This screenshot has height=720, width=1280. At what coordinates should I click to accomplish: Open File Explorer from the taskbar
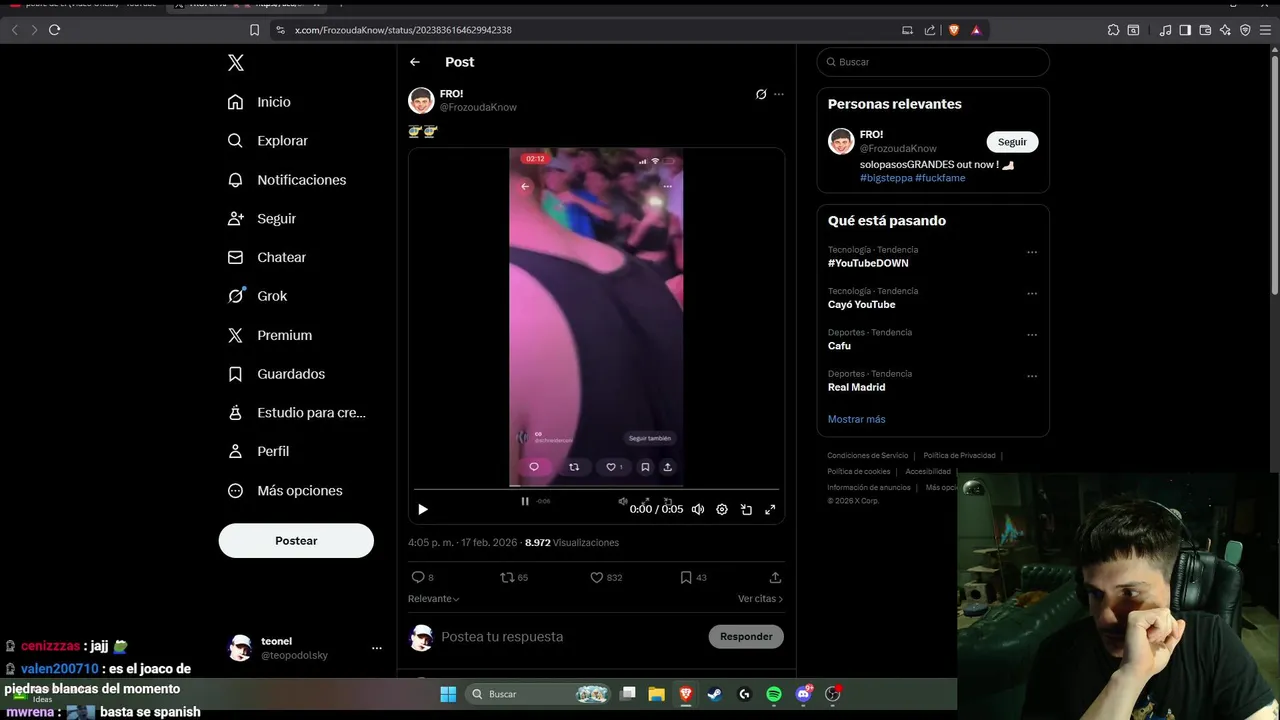(656, 694)
